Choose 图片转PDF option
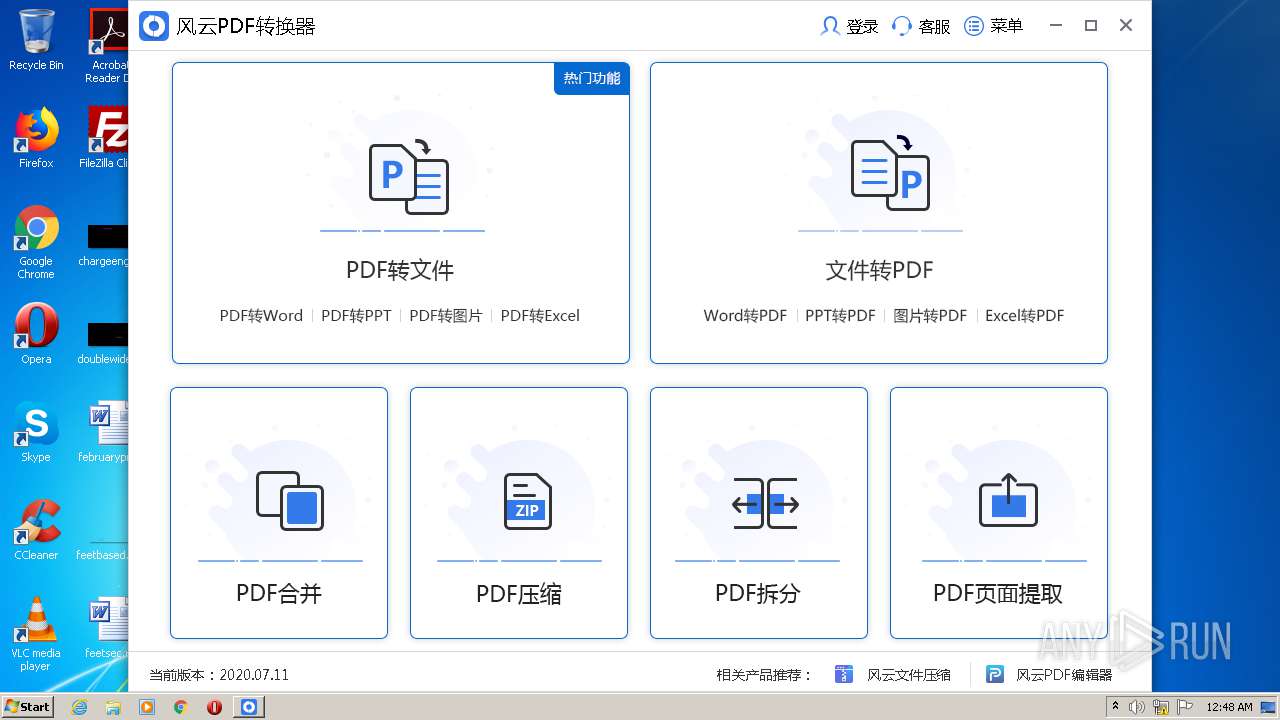 (930, 315)
